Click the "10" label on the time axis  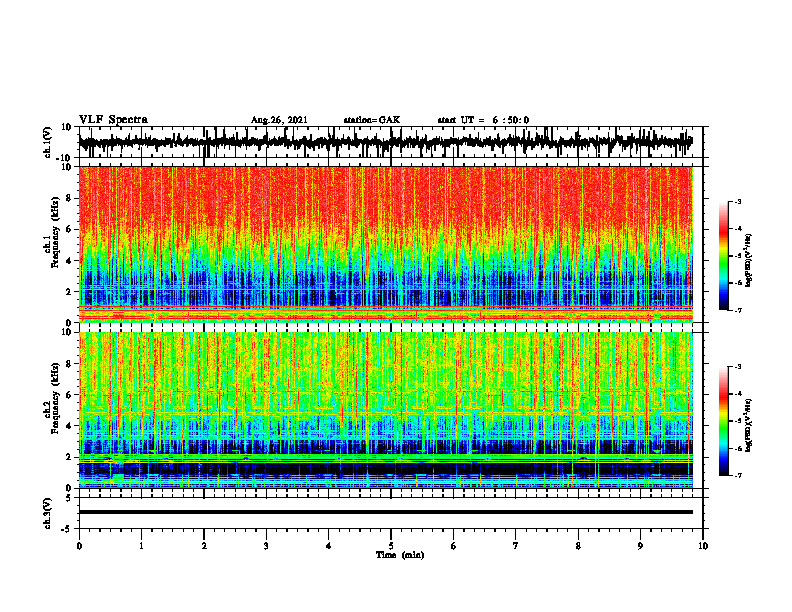click(x=703, y=546)
